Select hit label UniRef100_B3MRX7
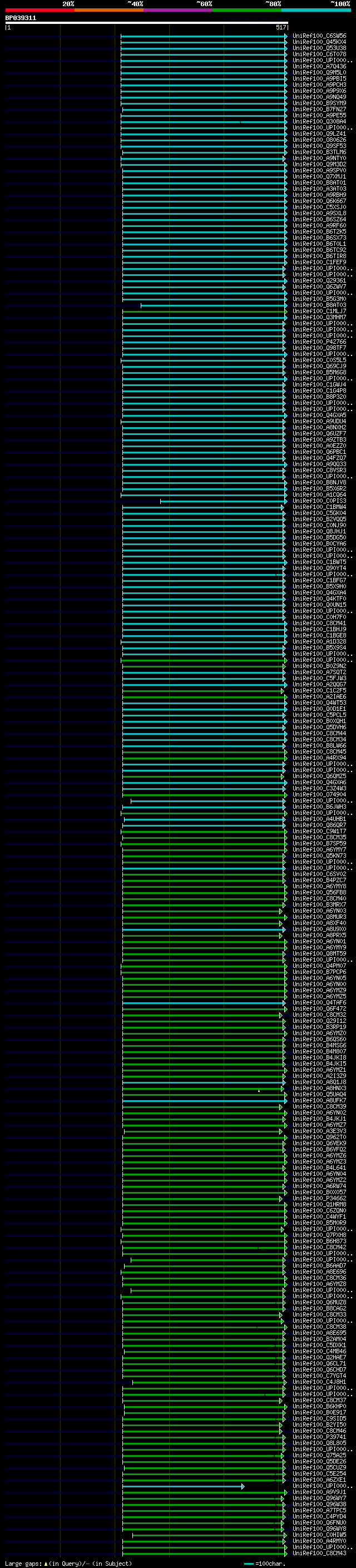 coord(319,904)
